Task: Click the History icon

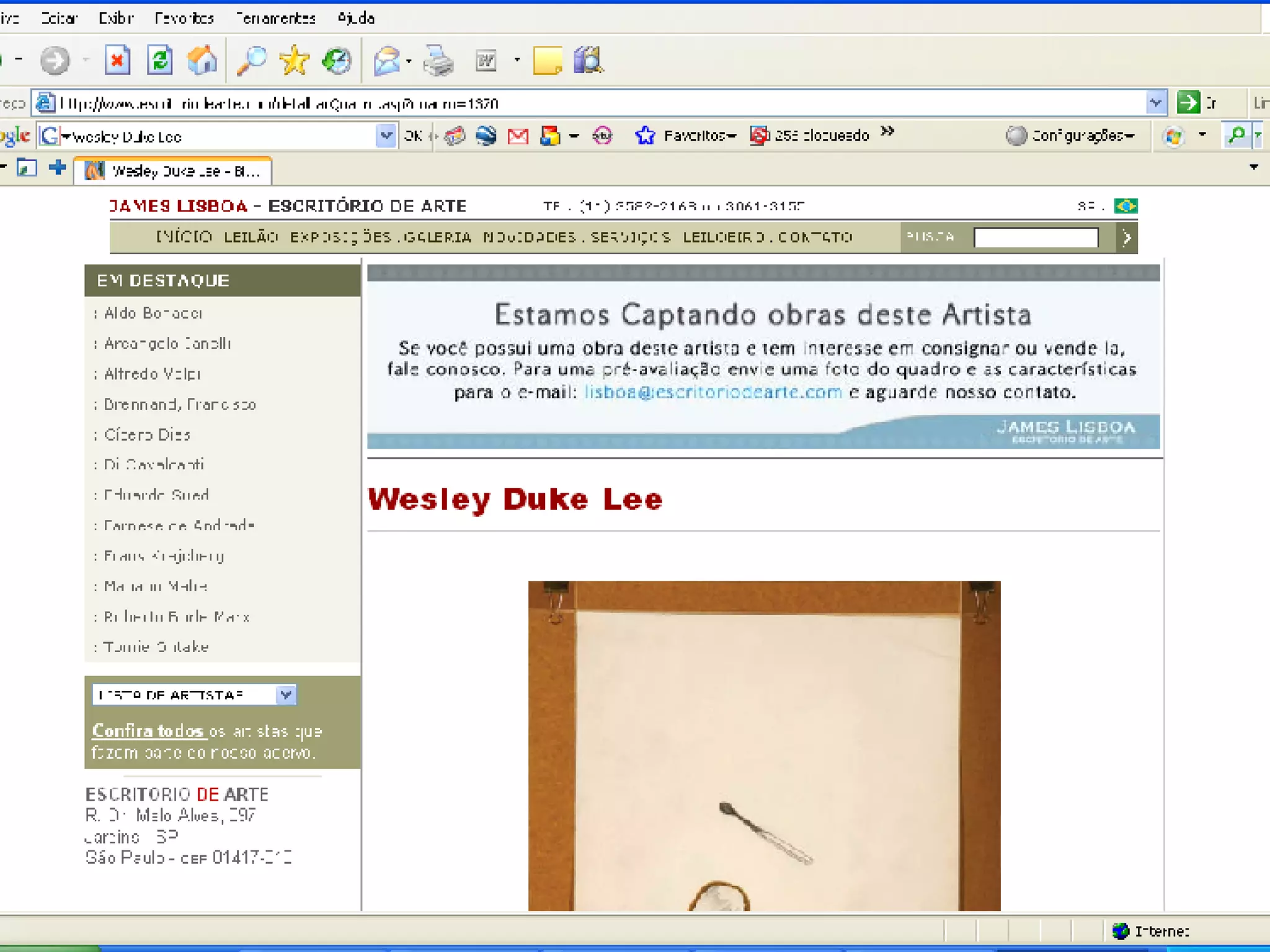Action: pos(337,61)
